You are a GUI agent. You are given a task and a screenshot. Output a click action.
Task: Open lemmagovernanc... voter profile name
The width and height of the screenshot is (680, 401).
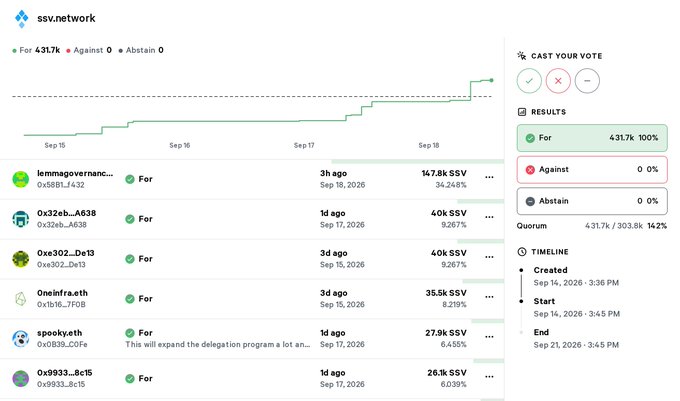[75, 173]
